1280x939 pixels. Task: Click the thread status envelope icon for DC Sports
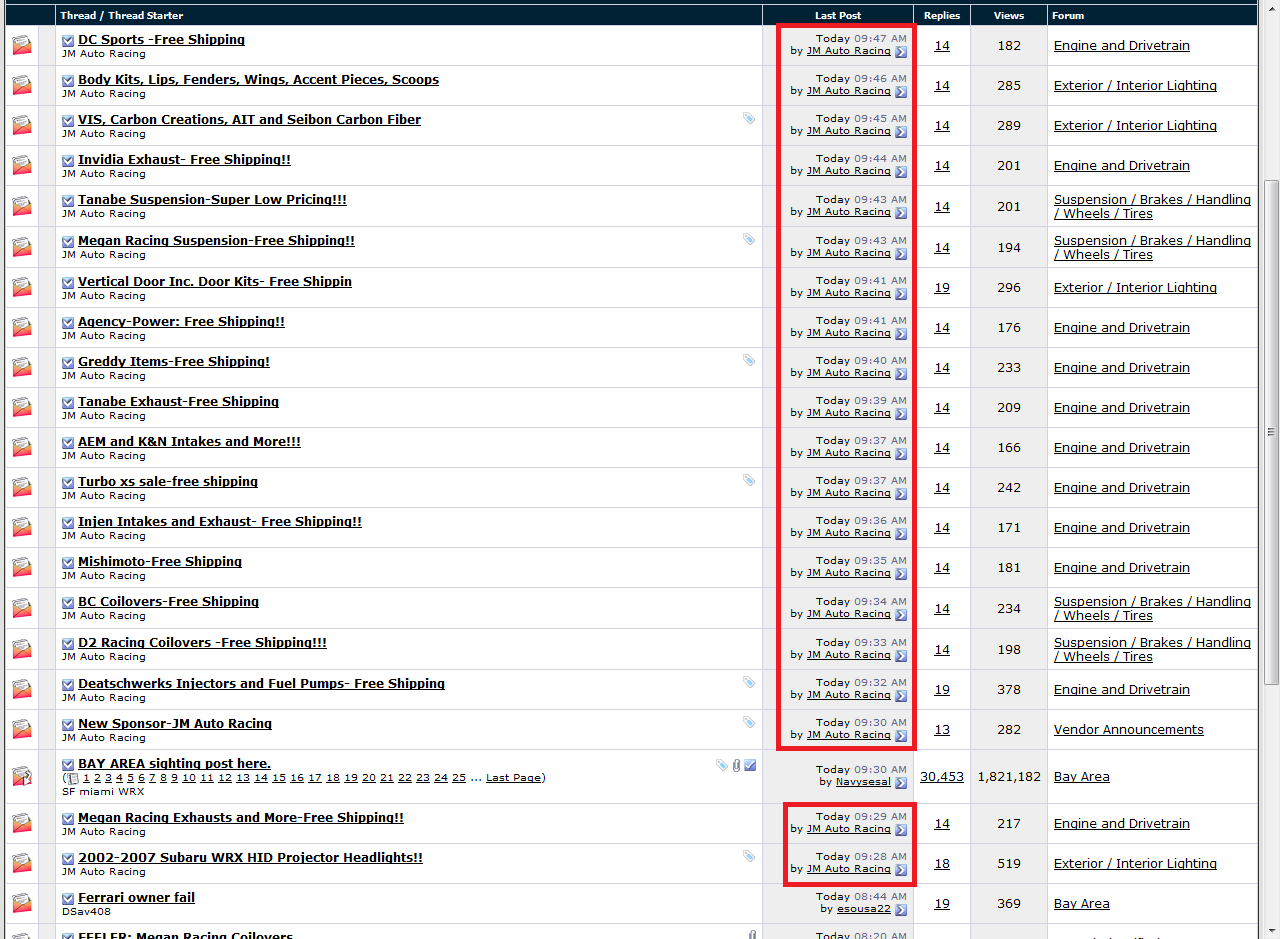pyautogui.click(x=22, y=45)
